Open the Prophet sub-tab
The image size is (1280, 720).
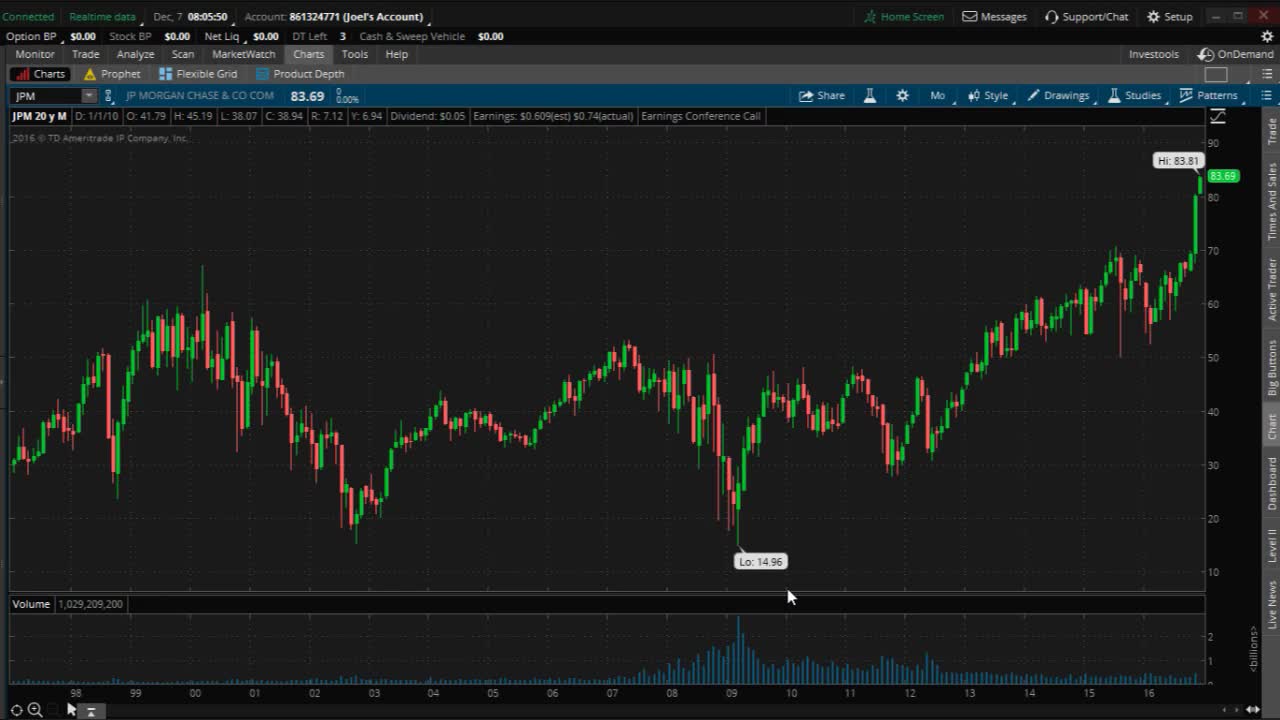112,74
